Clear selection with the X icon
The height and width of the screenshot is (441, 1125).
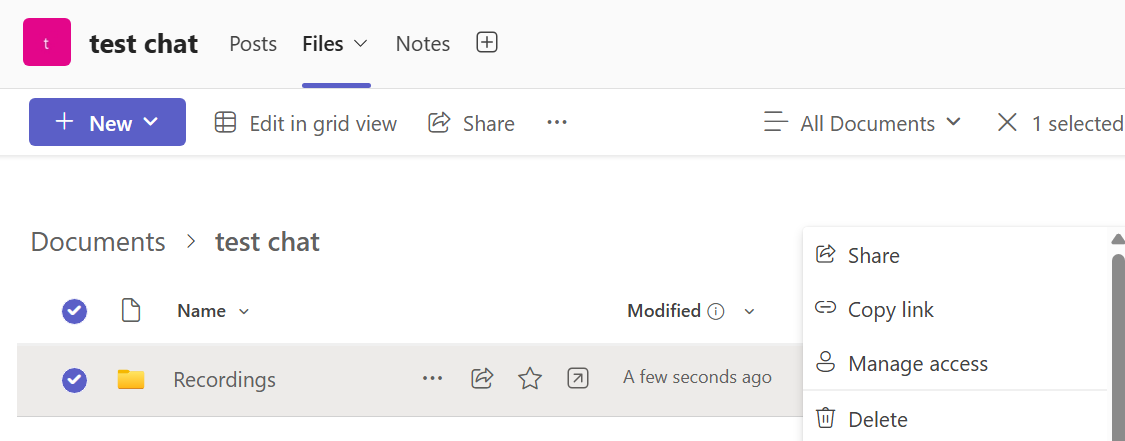pyautogui.click(x=1007, y=123)
